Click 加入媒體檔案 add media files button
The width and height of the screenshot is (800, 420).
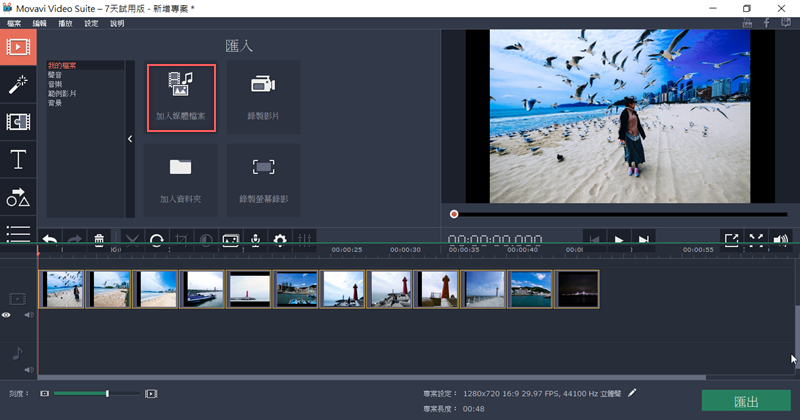pyautogui.click(x=181, y=97)
